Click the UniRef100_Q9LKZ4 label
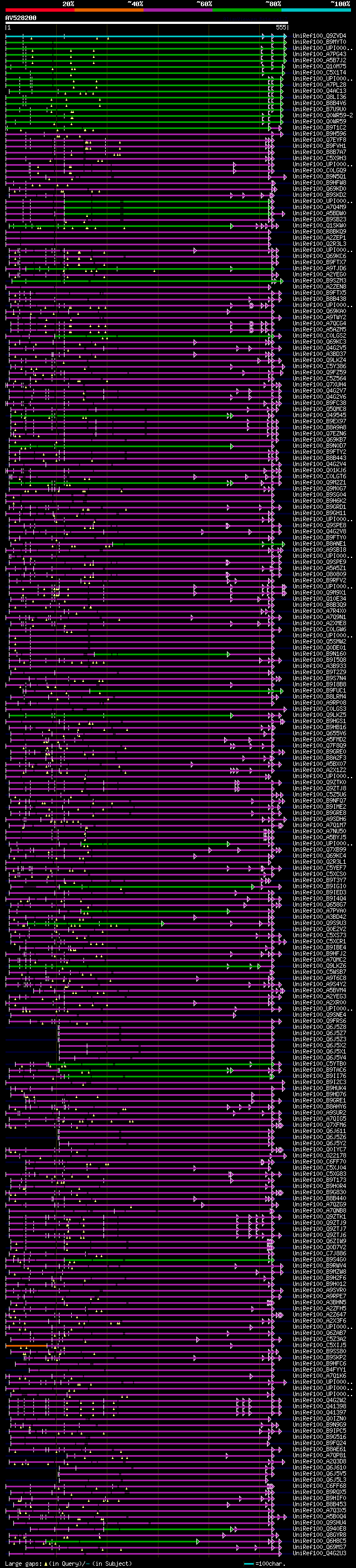 point(319,360)
